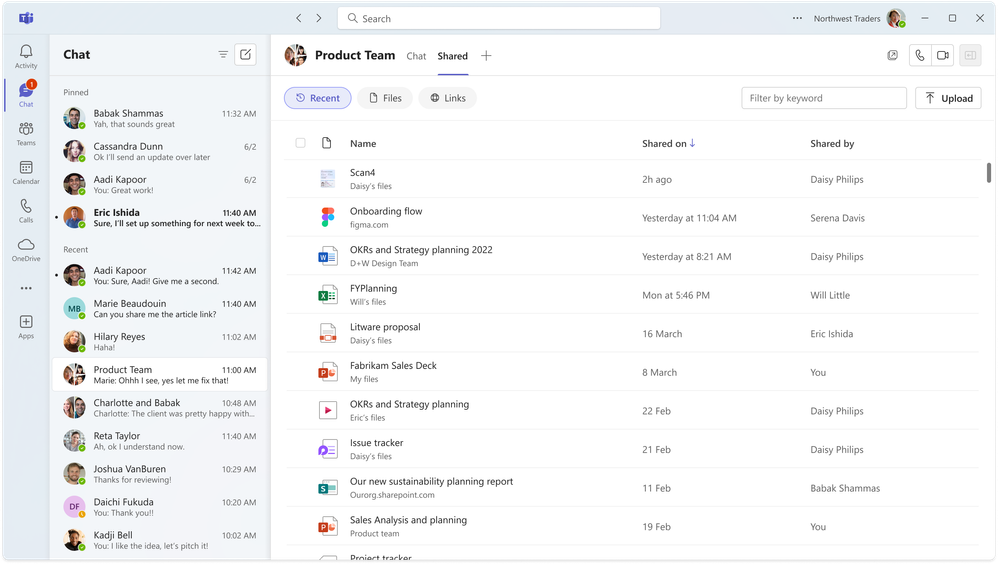The height and width of the screenshot is (564, 998).
Task: Click the Upload button
Action: pos(948,98)
